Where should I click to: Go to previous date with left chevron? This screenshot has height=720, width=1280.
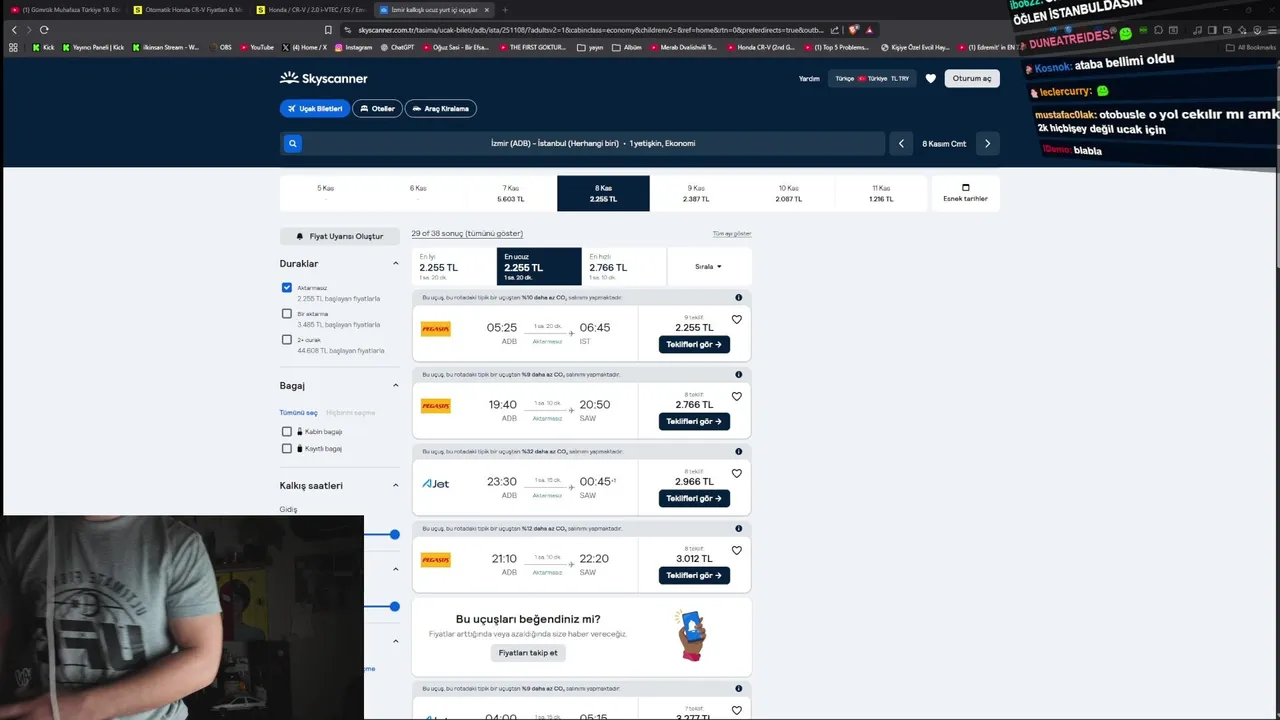[x=901, y=144]
